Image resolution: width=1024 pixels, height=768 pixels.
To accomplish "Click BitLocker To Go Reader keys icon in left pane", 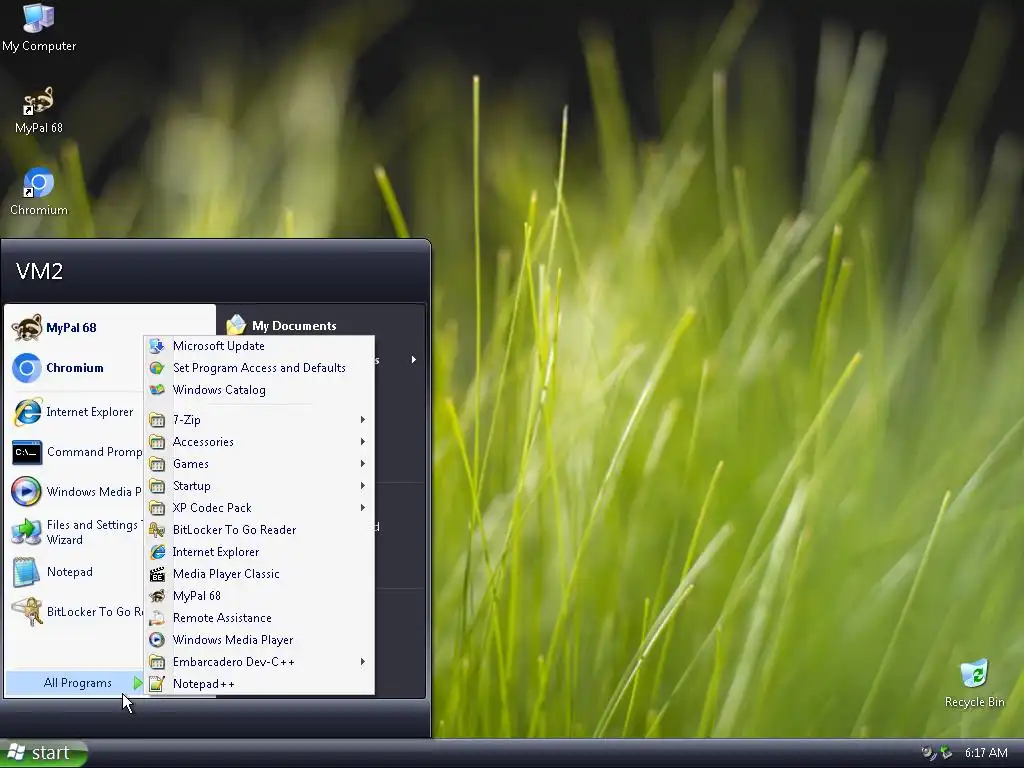I will (27, 612).
